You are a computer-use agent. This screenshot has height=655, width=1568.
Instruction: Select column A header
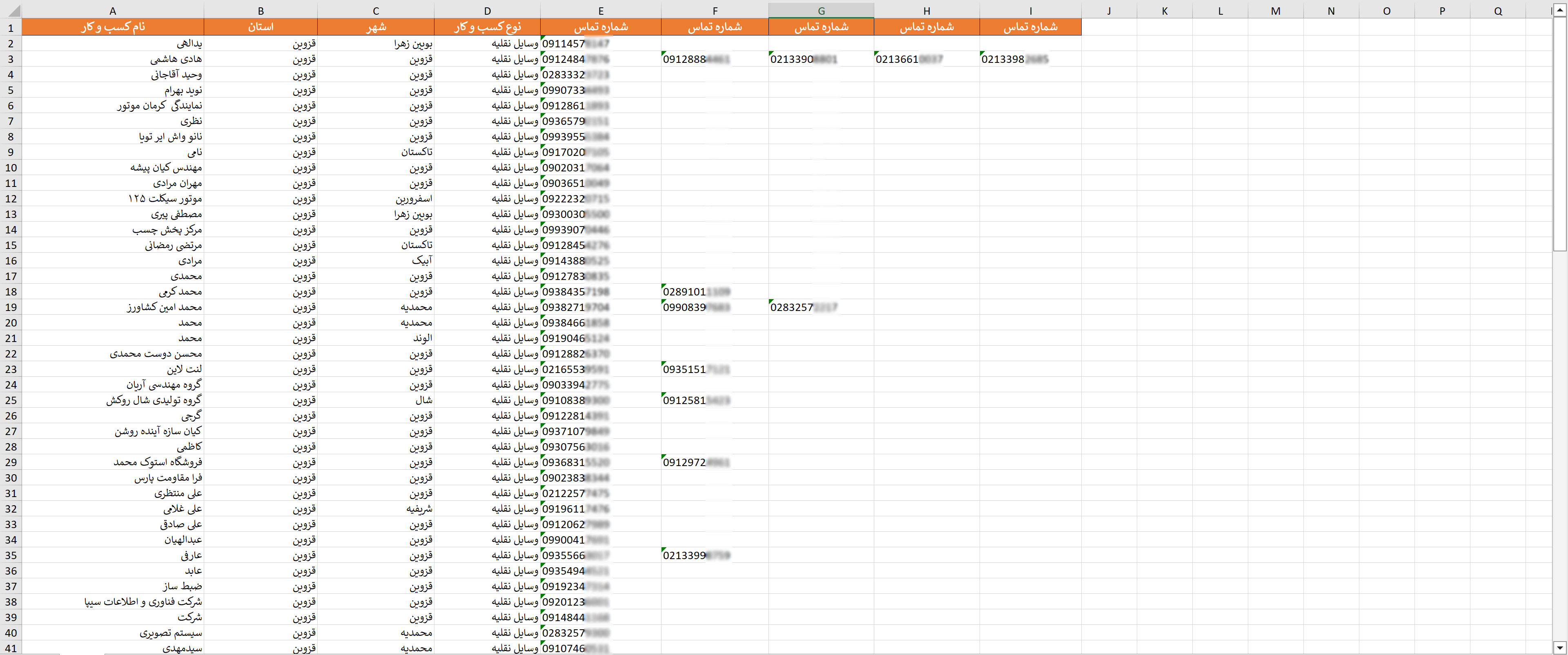click(113, 10)
